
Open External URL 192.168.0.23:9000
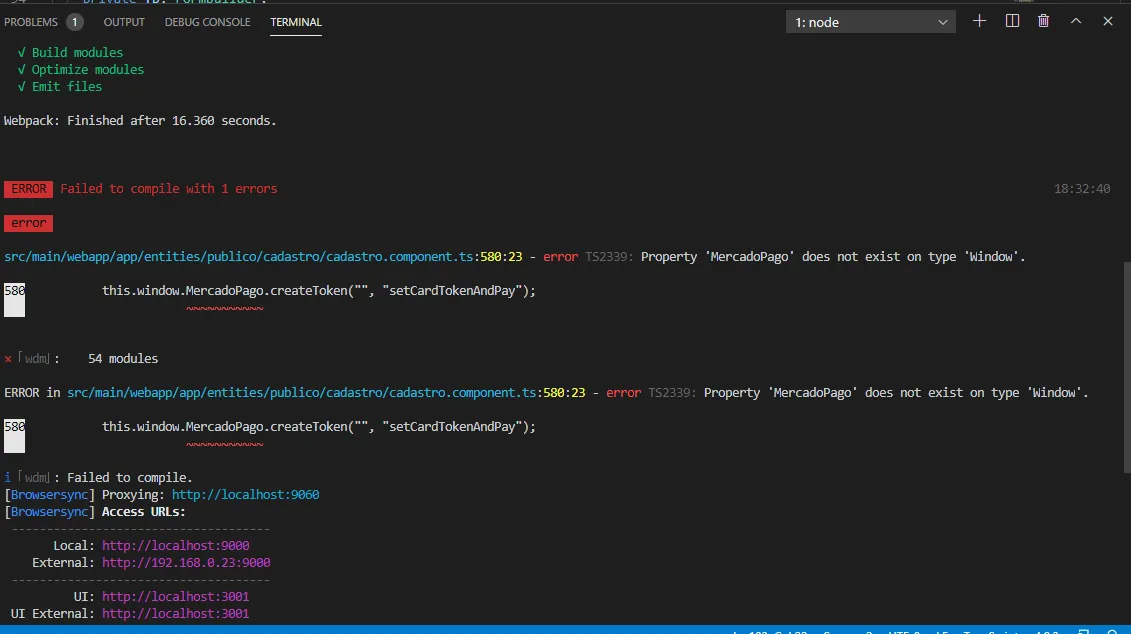click(x=186, y=563)
